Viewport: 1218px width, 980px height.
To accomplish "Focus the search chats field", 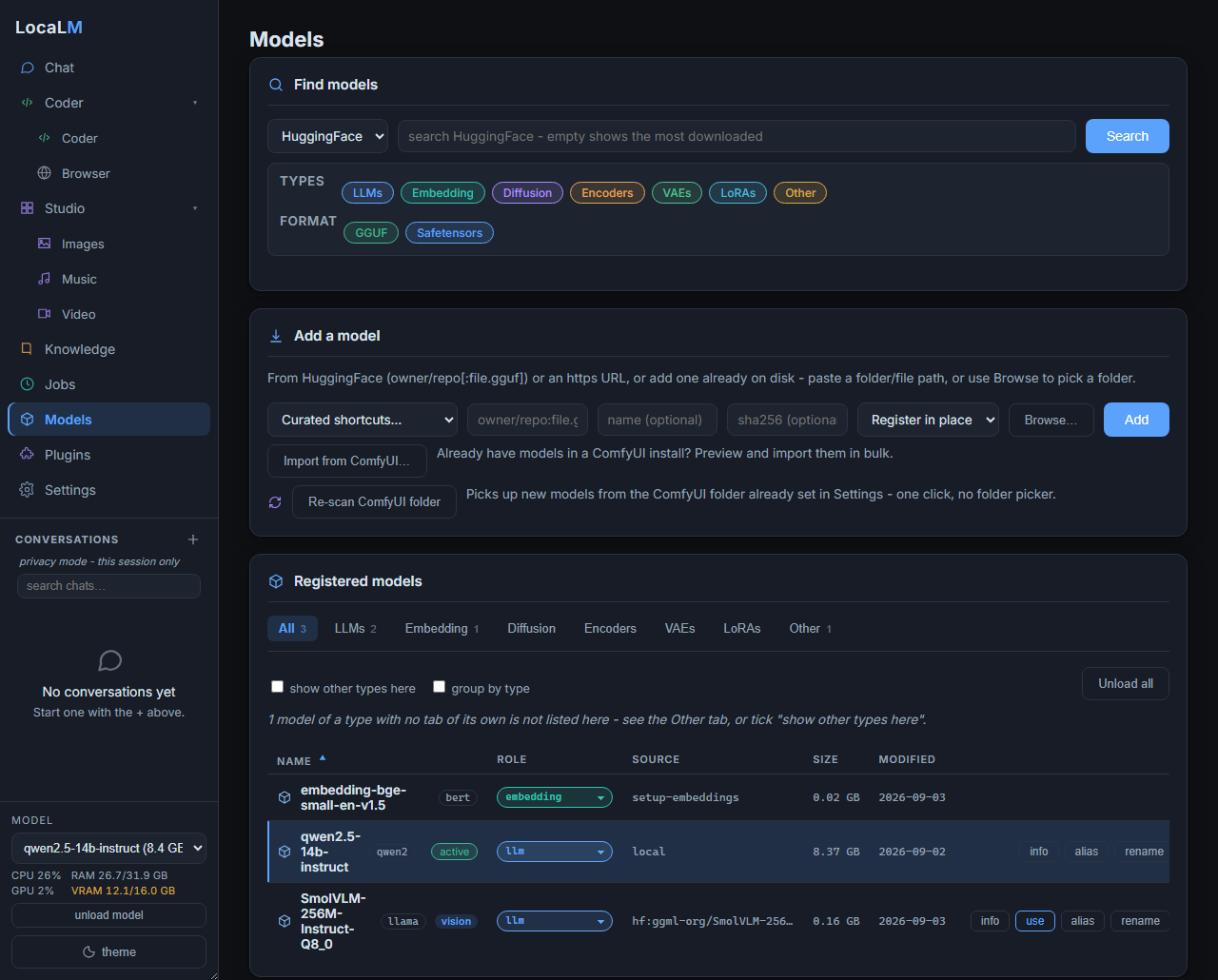I will click(108, 586).
